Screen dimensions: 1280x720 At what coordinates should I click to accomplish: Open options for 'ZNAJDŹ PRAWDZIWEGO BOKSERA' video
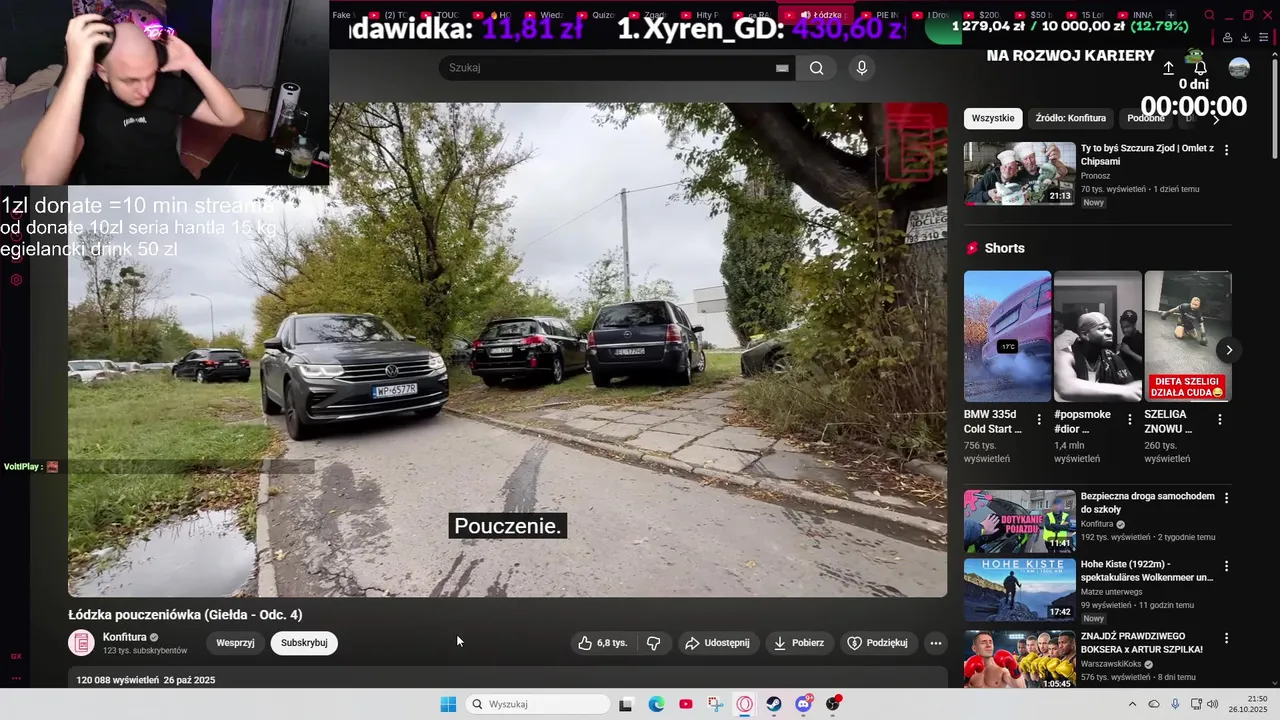coord(1227,637)
